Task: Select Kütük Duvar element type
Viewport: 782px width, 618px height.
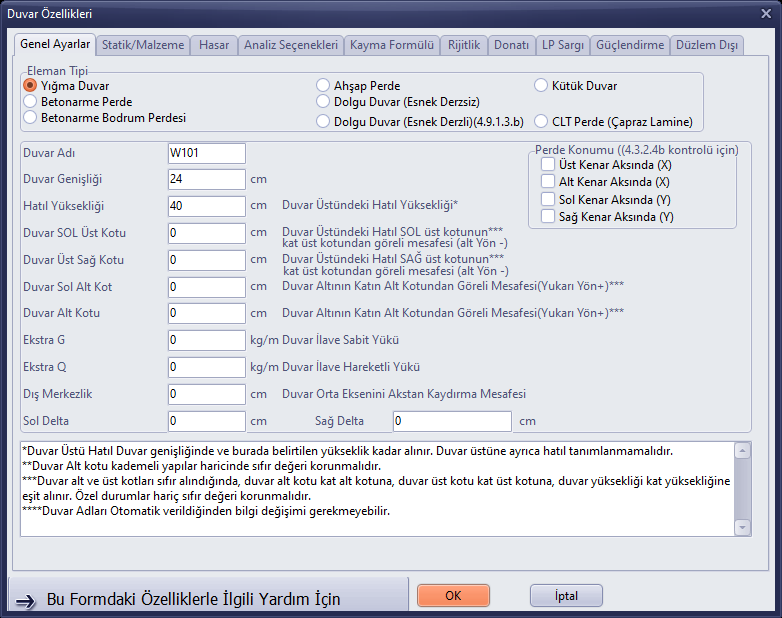Action: [x=541, y=85]
